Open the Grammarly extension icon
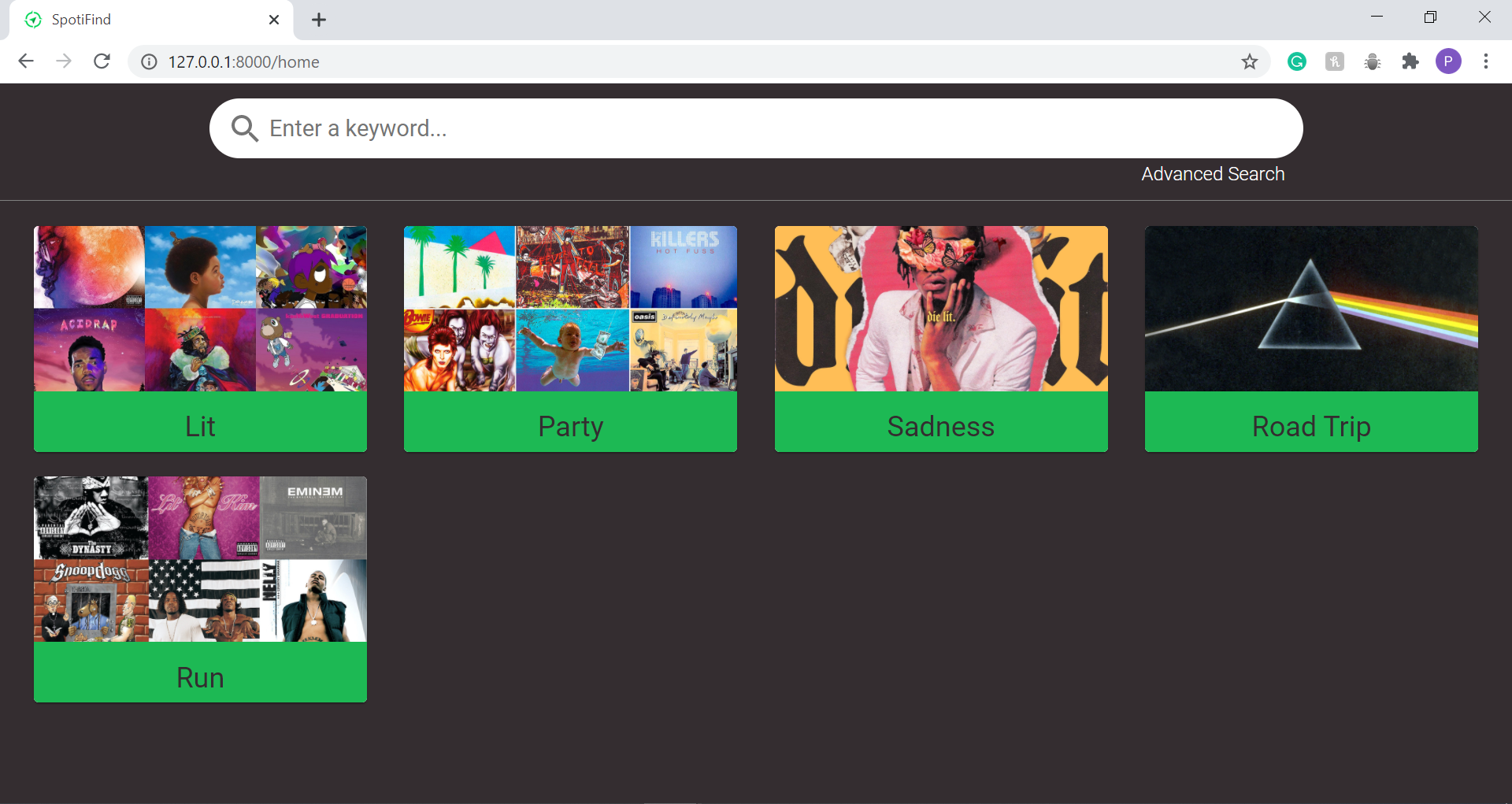1512x804 pixels. [1297, 61]
